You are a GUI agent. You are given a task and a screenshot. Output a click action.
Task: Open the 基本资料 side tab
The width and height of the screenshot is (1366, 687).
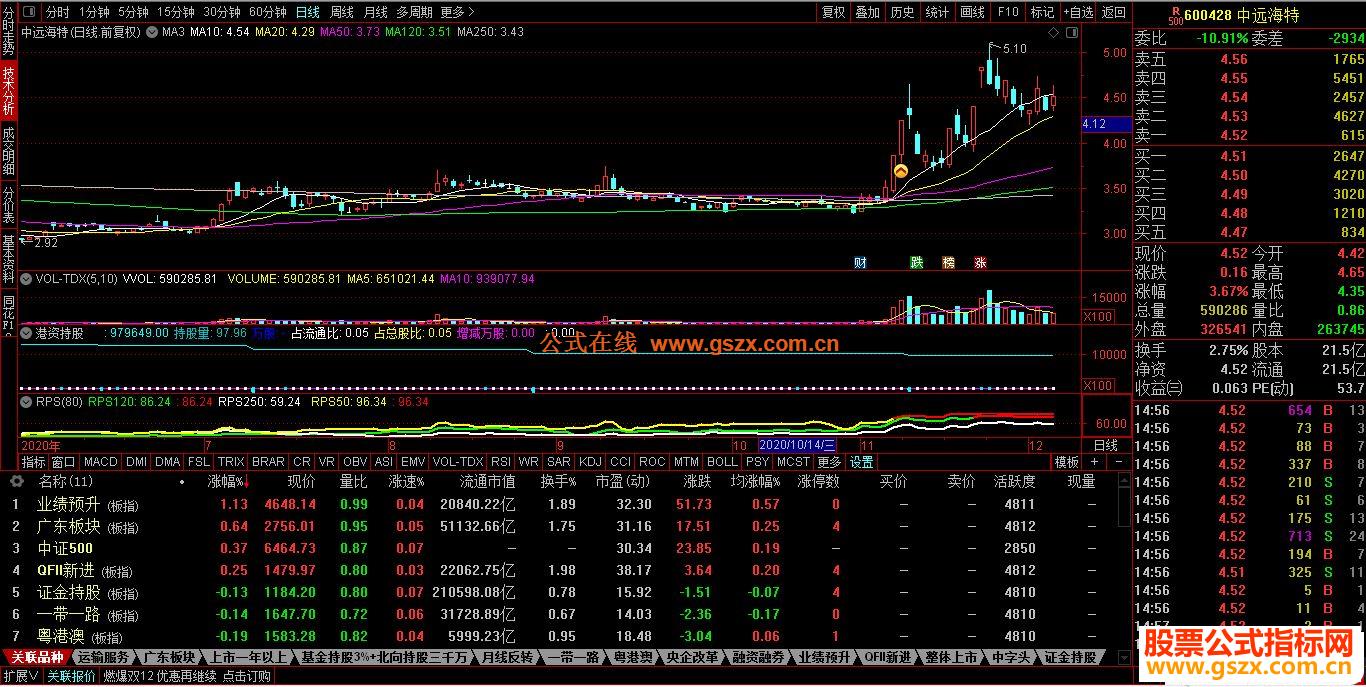9,260
